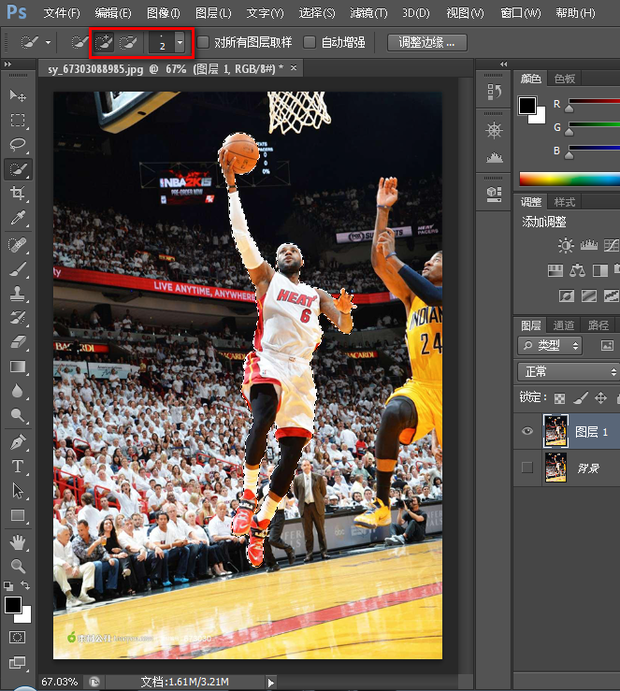Image resolution: width=620 pixels, height=691 pixels.
Task: Switch to the 色板 tab
Action: pos(564,79)
